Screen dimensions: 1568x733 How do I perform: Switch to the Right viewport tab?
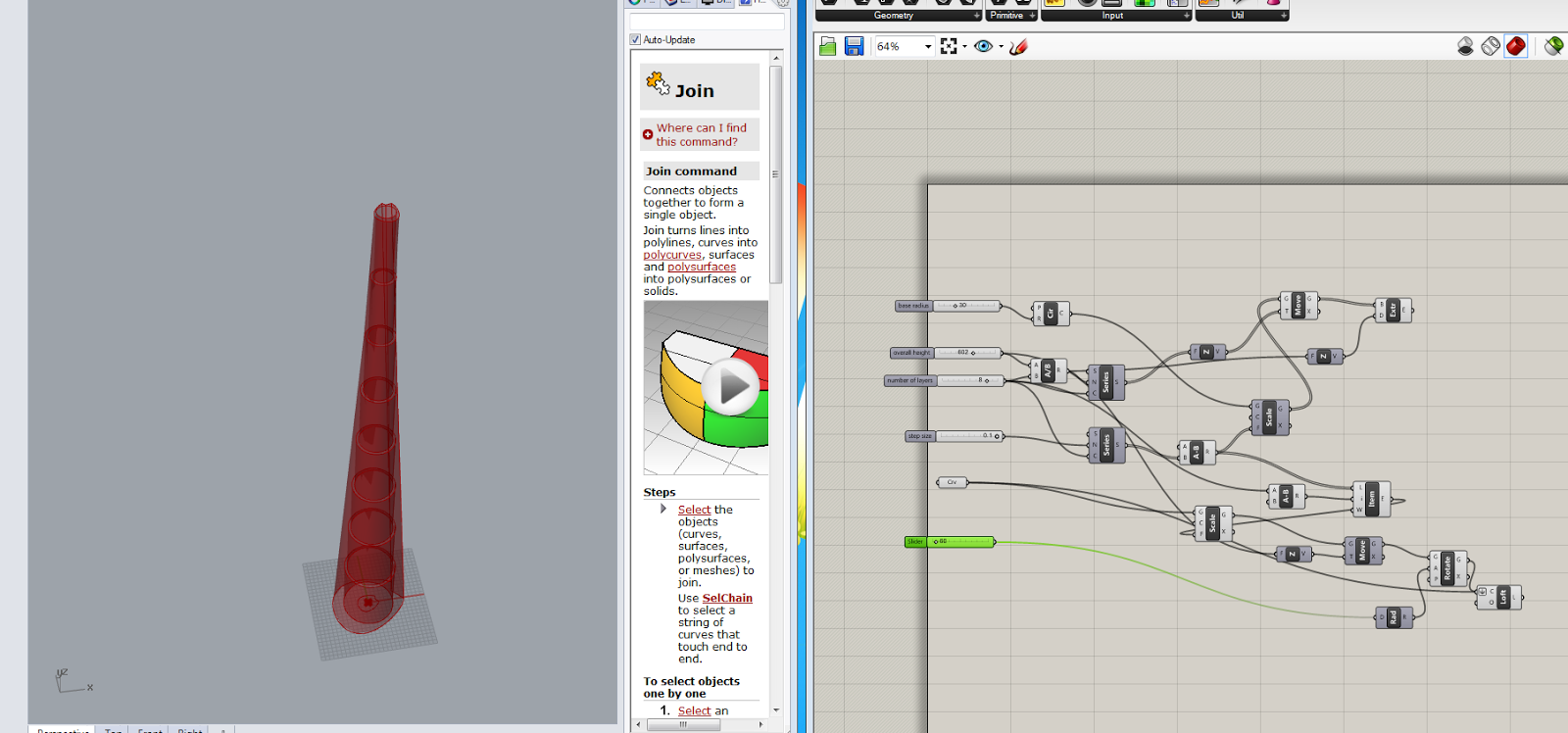click(190, 731)
